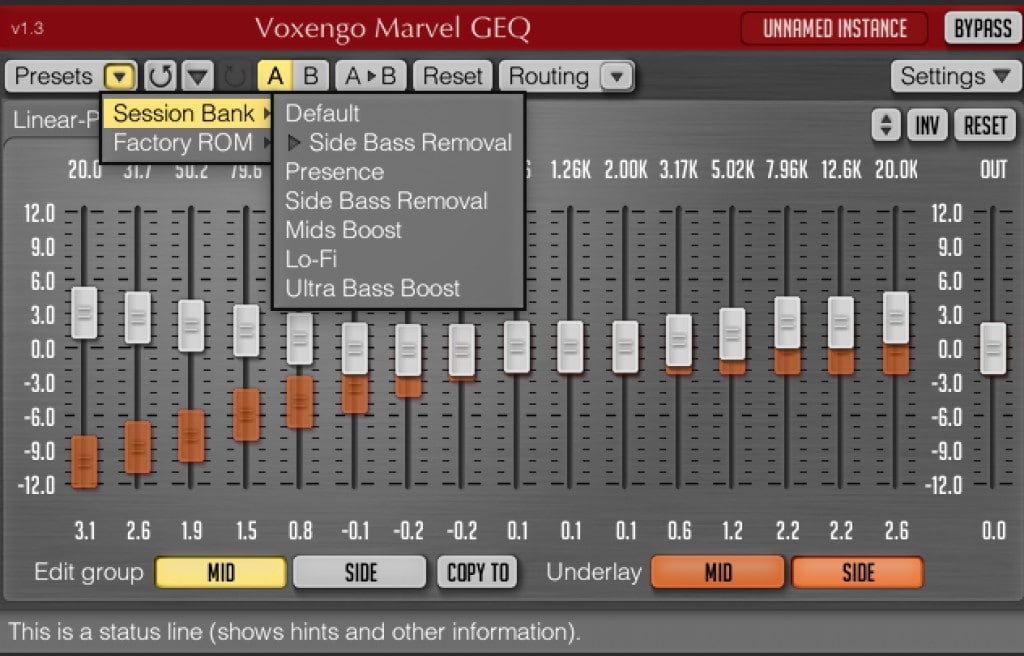Open the Presets dropdown arrow
Image resolution: width=1024 pixels, height=656 pixels.
(x=120, y=76)
